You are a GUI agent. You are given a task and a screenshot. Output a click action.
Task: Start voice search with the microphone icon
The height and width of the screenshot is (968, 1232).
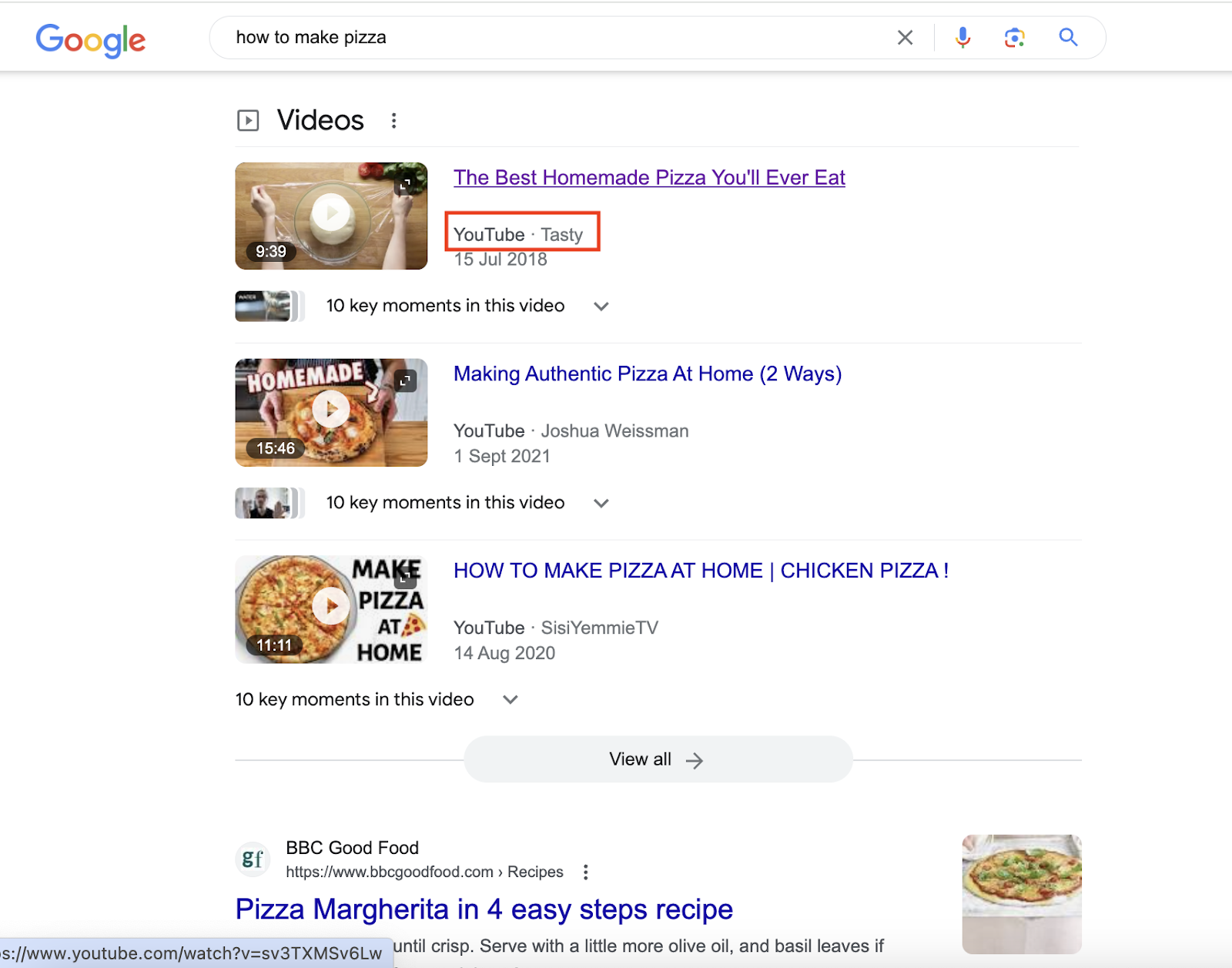coord(962,37)
